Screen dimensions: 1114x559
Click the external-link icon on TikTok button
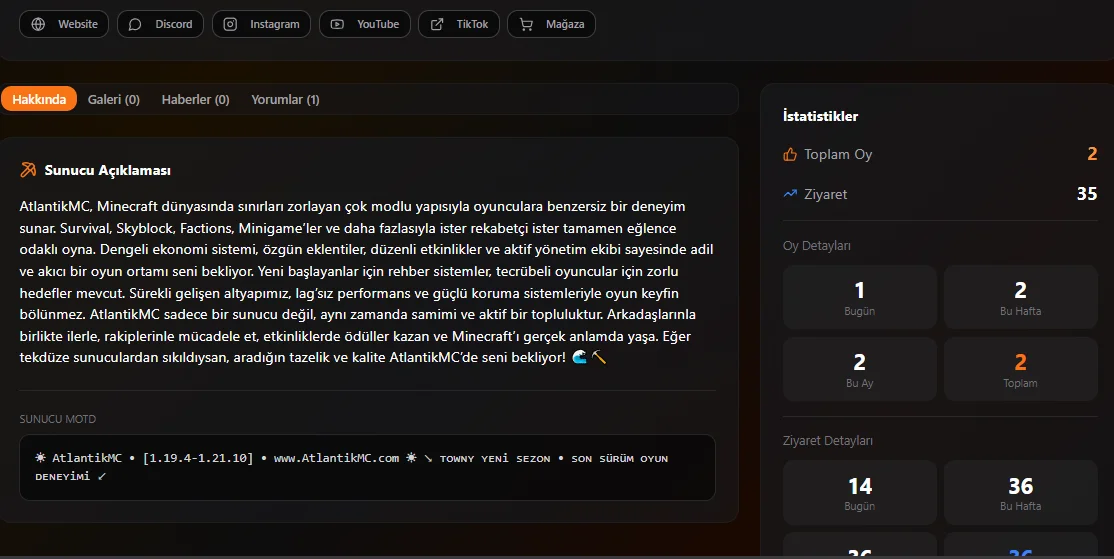[437, 24]
